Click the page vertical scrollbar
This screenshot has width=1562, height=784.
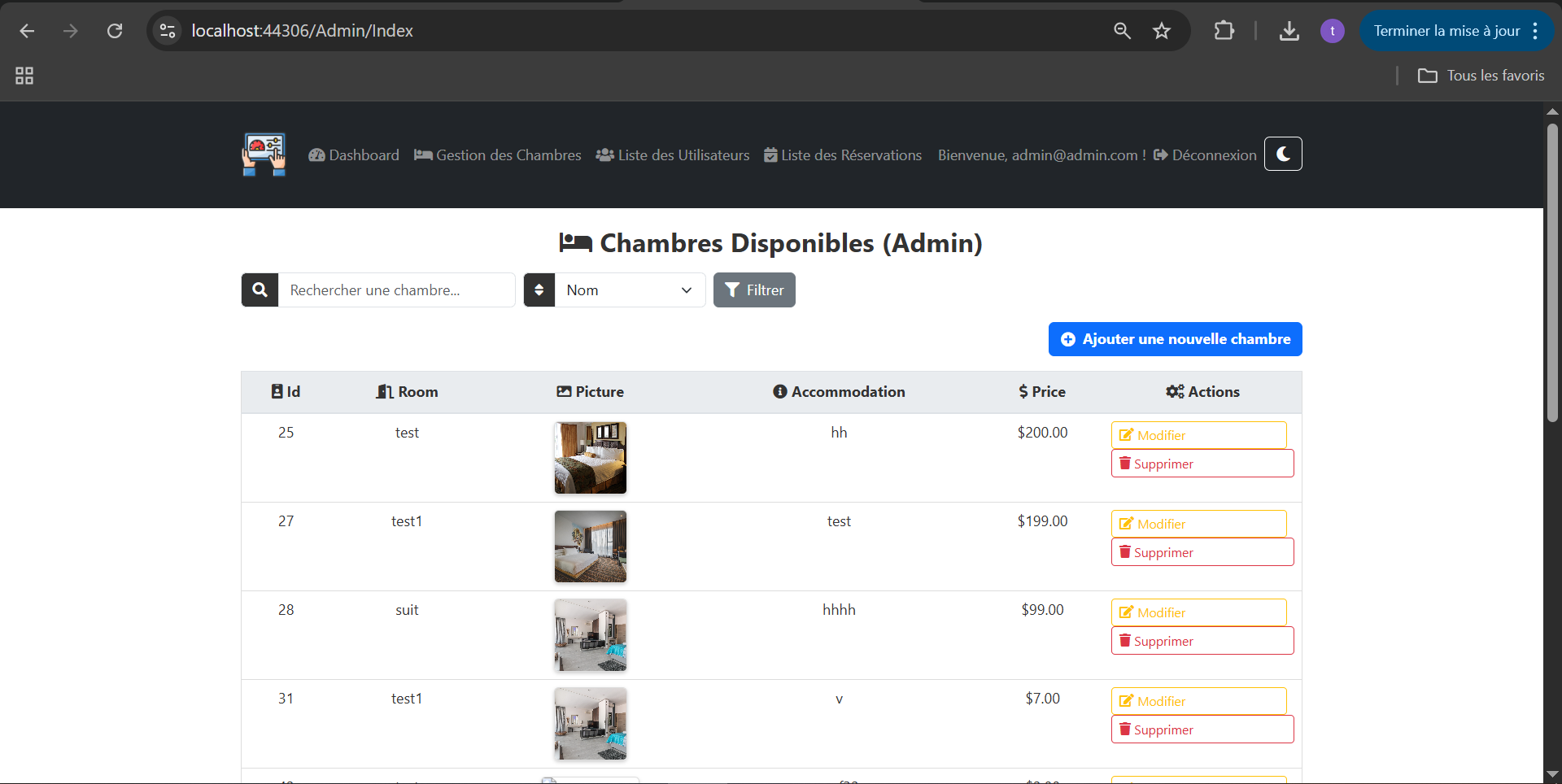tap(1552, 273)
